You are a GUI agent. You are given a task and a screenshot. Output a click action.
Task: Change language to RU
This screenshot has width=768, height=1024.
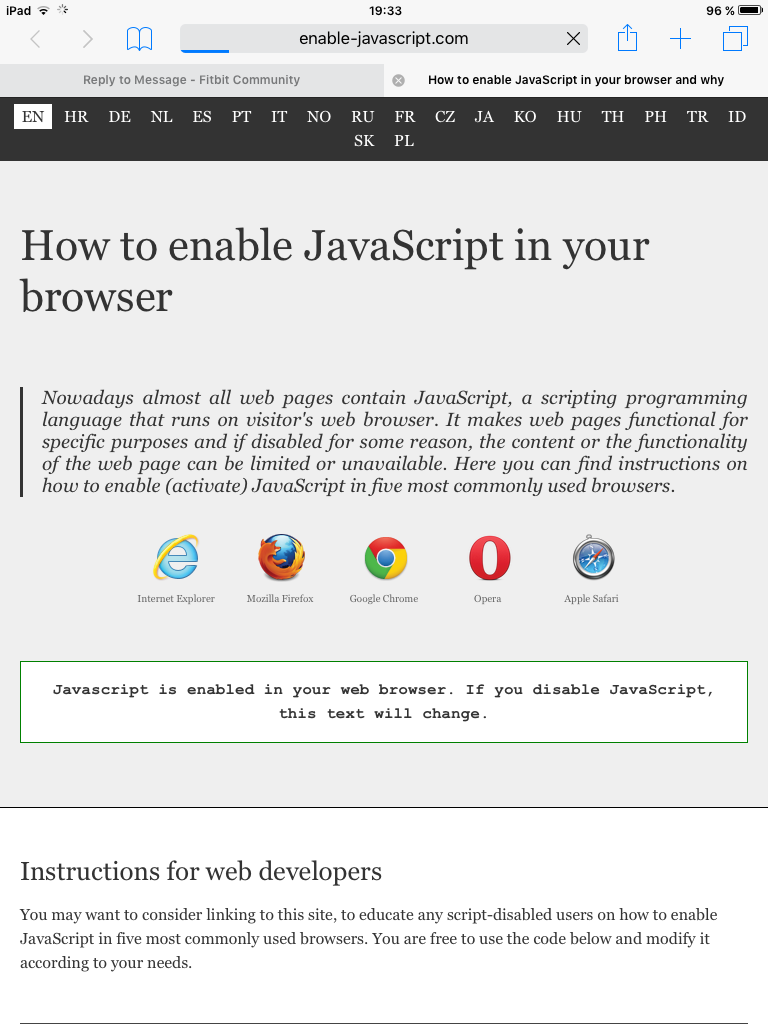click(x=362, y=117)
